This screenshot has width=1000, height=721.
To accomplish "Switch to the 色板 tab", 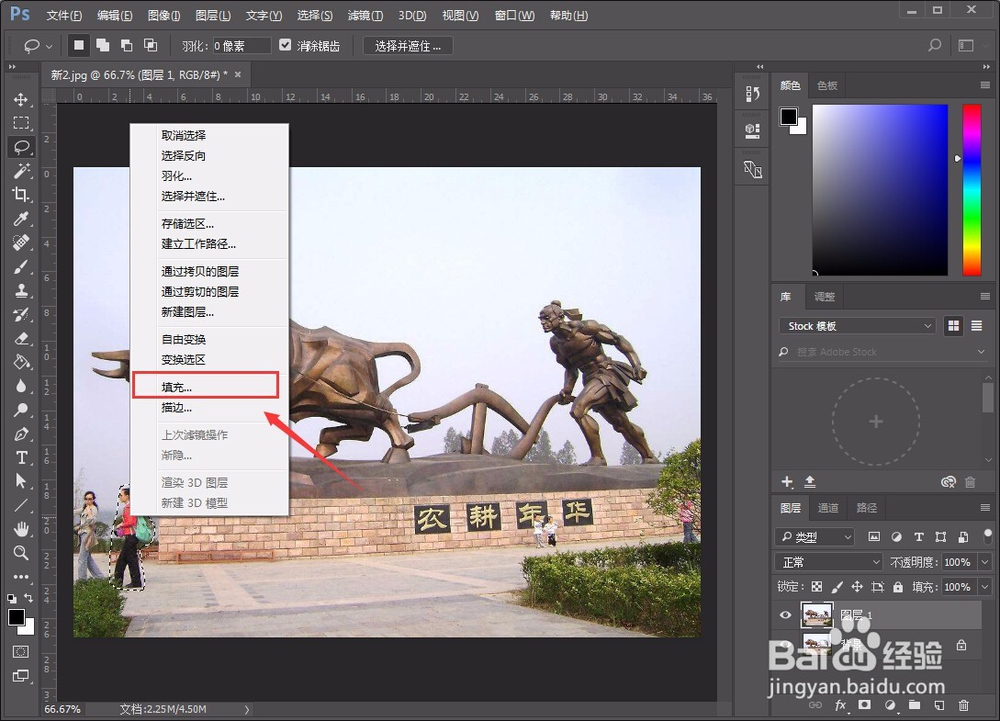I will [827, 85].
